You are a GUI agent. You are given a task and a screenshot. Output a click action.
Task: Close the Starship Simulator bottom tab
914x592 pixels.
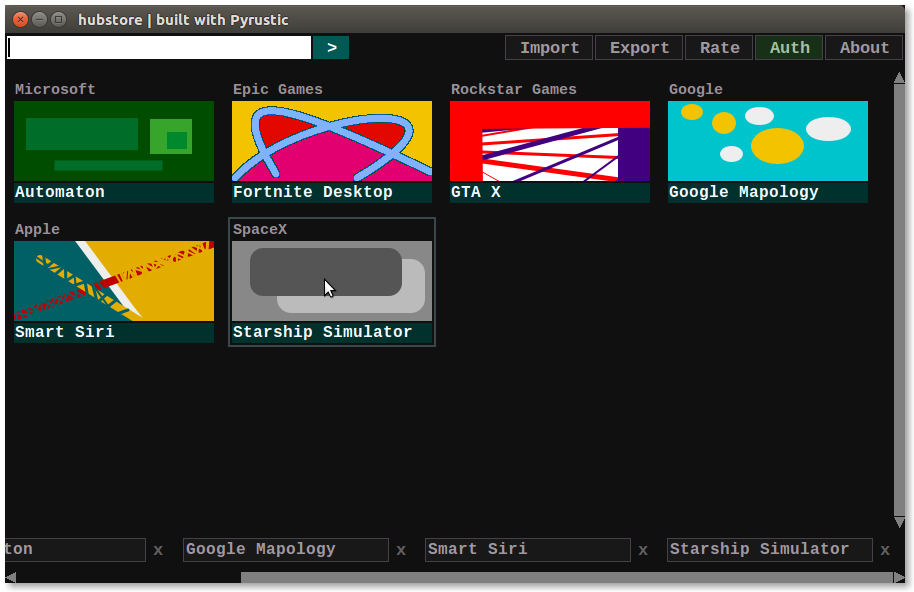885,550
